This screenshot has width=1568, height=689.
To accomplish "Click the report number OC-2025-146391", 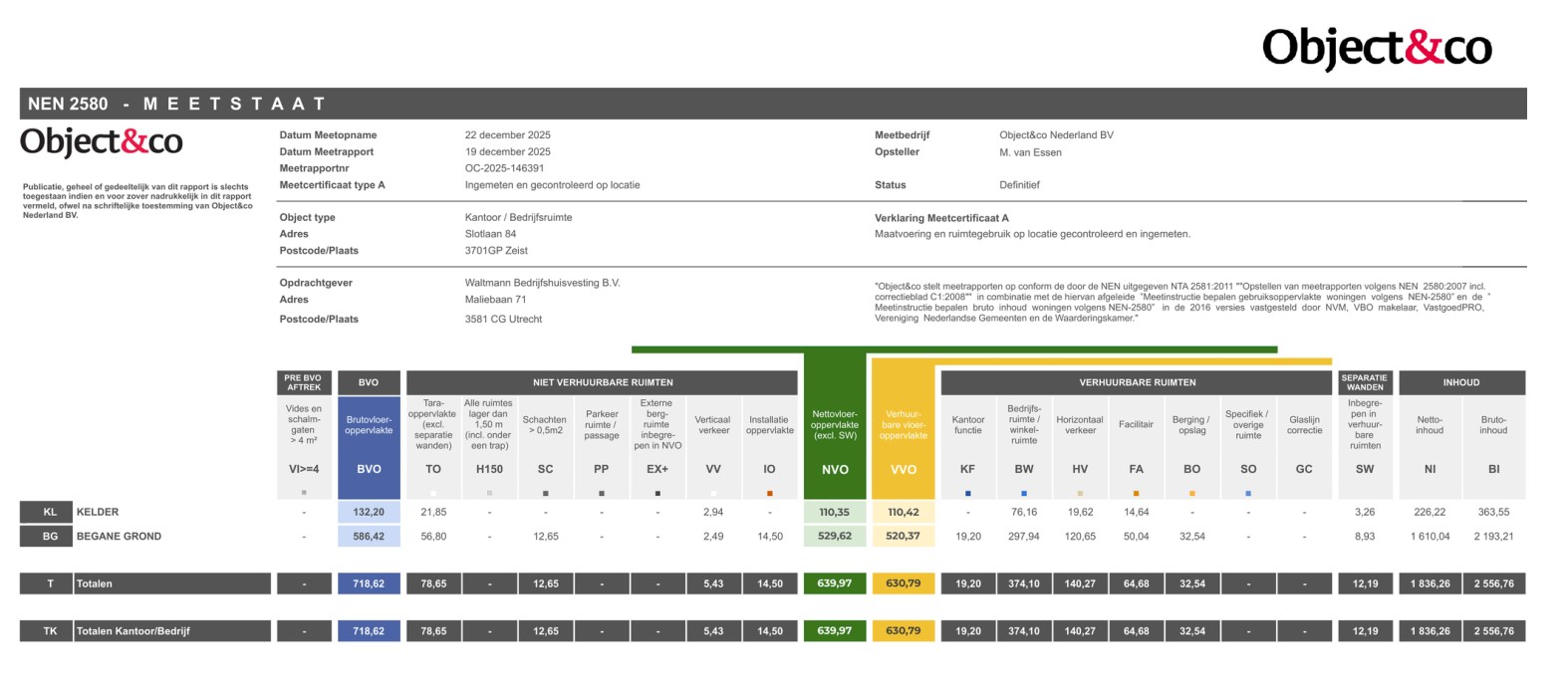I will pyautogui.click(x=504, y=168).
